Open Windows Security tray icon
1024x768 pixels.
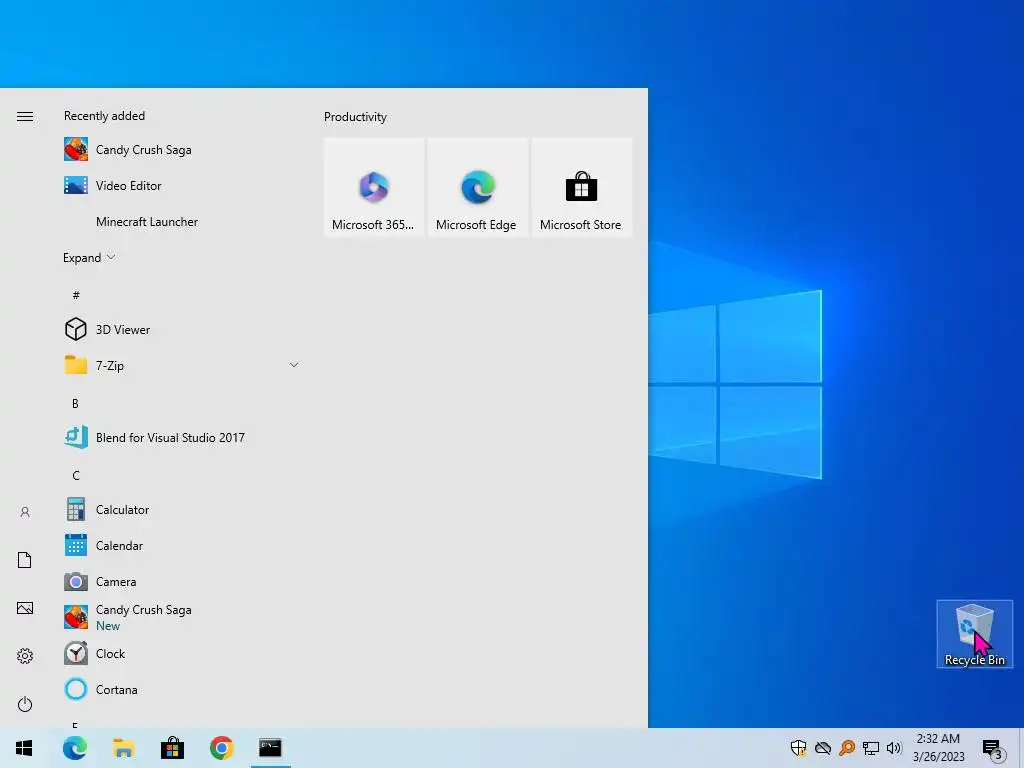pyautogui.click(x=799, y=748)
